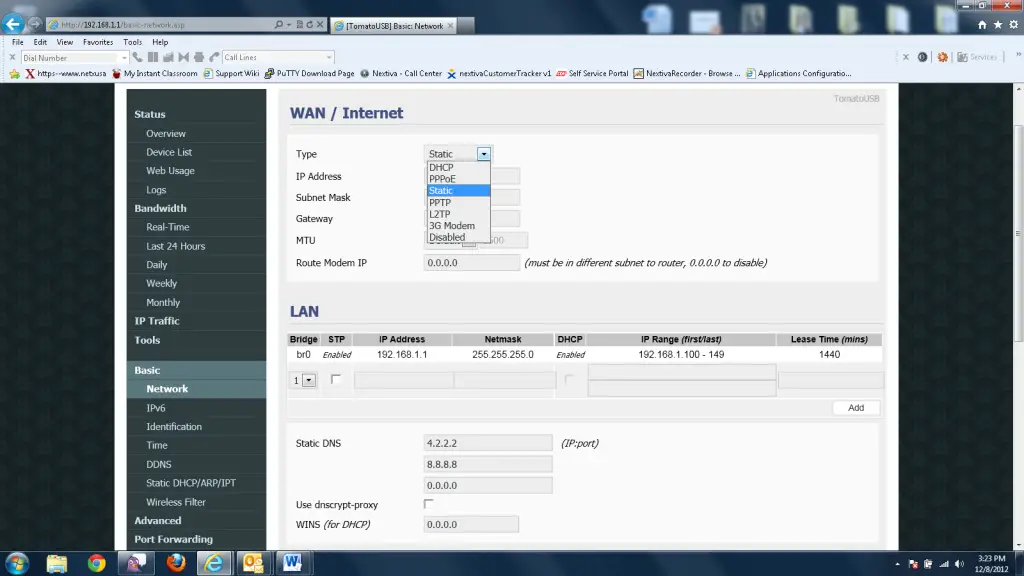This screenshot has height=576, width=1024.
Task: Open the File menu
Action: pyautogui.click(x=18, y=42)
